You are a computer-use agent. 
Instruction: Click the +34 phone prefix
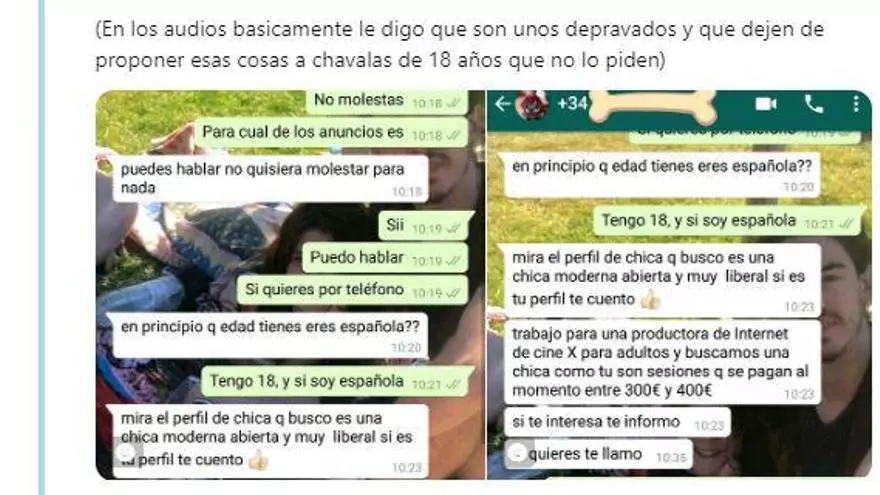click(572, 104)
